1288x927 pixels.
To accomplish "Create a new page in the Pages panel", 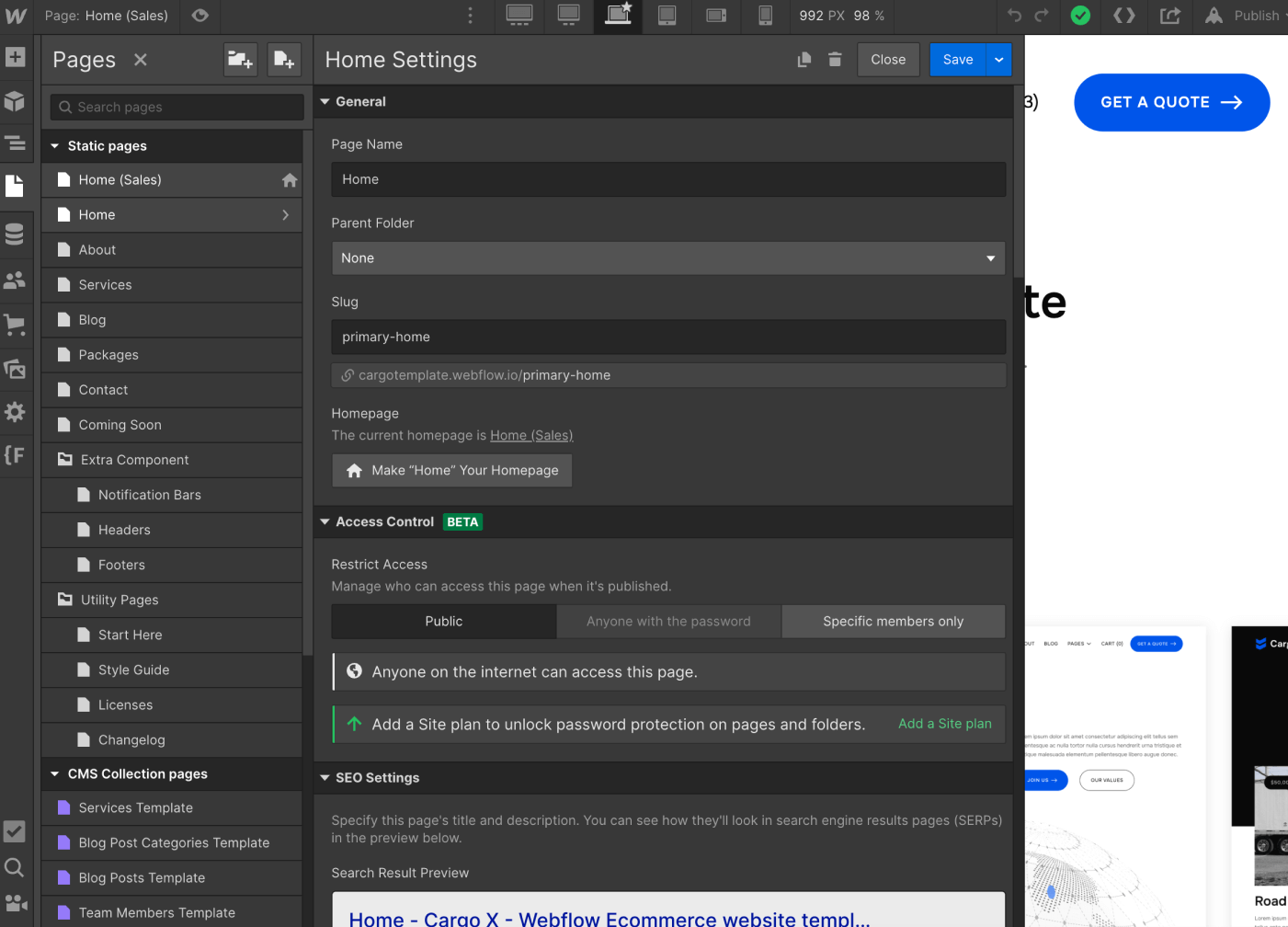I will pos(284,60).
